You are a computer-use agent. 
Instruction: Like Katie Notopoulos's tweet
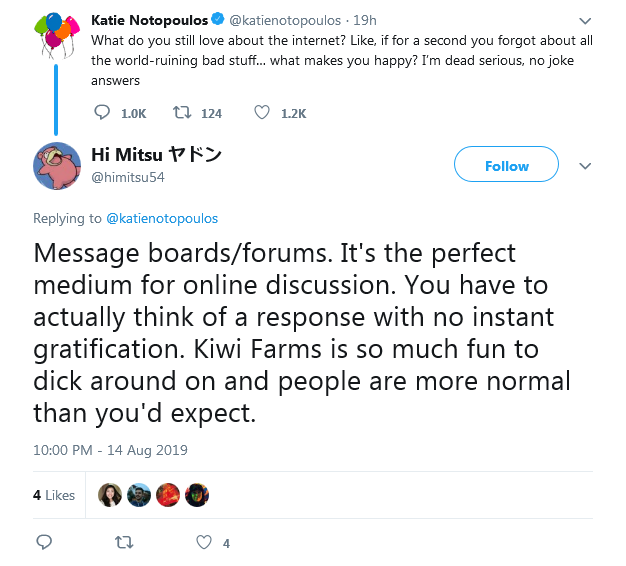tap(262, 113)
